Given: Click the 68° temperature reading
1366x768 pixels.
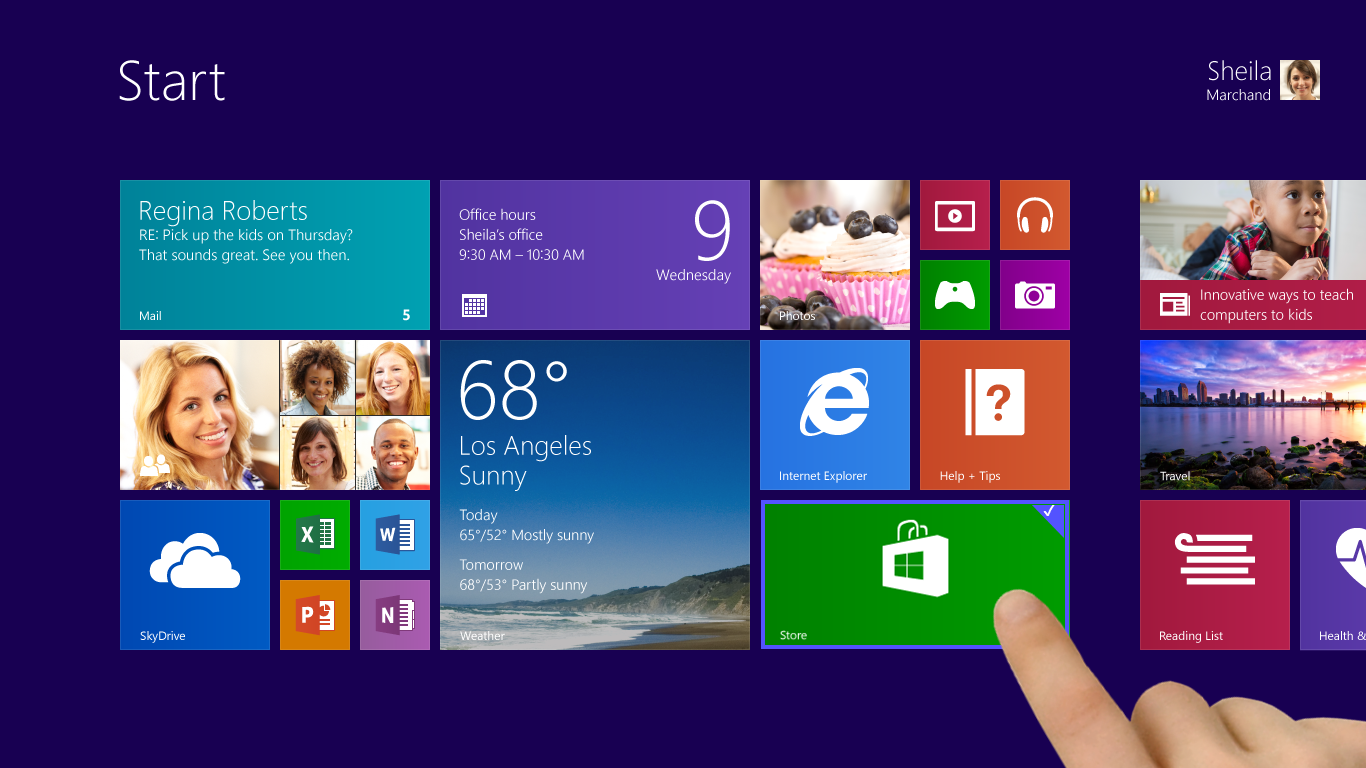Looking at the screenshot, I should 514,391.
